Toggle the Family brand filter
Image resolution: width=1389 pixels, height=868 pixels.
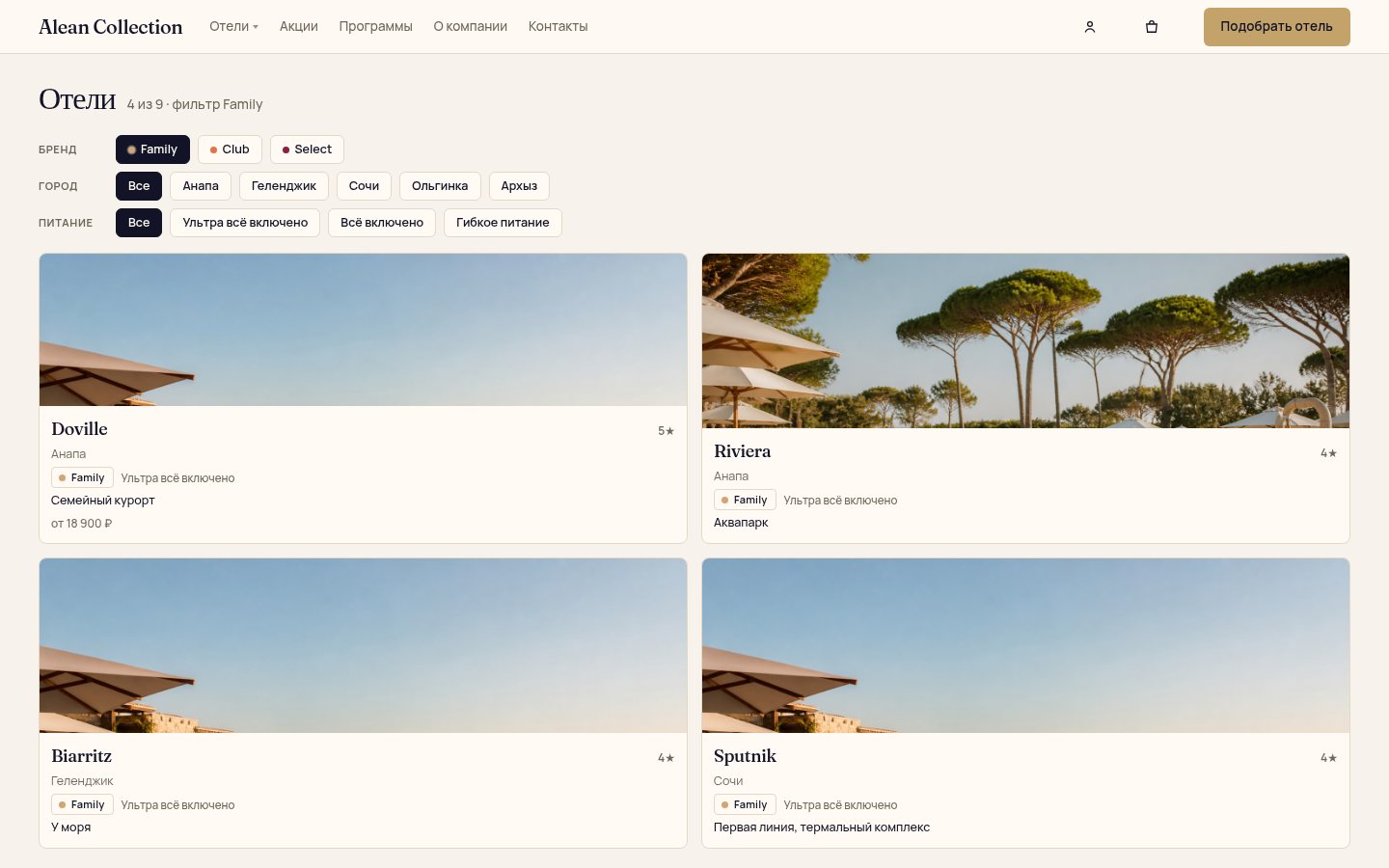tap(152, 149)
